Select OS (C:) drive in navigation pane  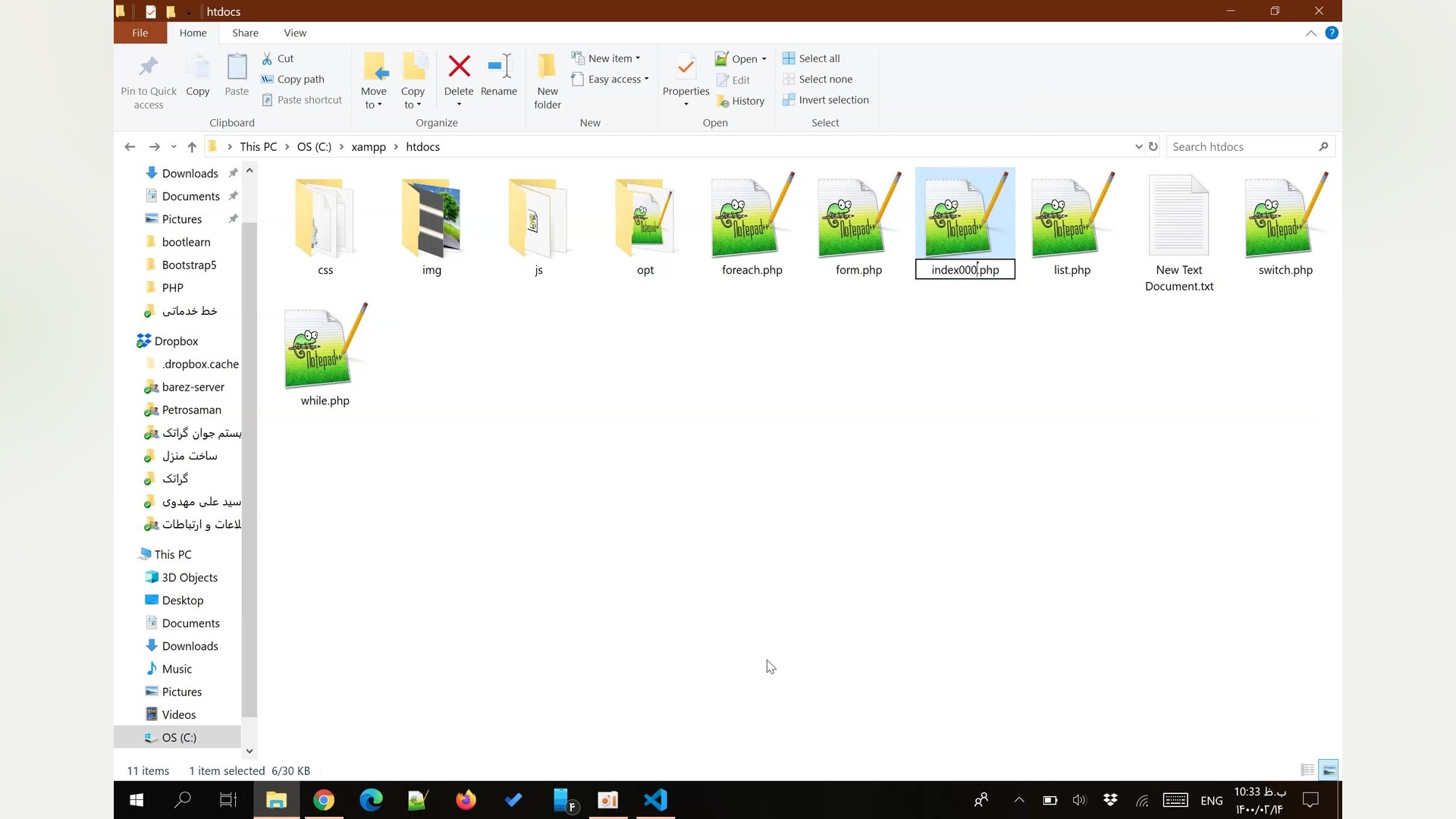[x=179, y=737]
